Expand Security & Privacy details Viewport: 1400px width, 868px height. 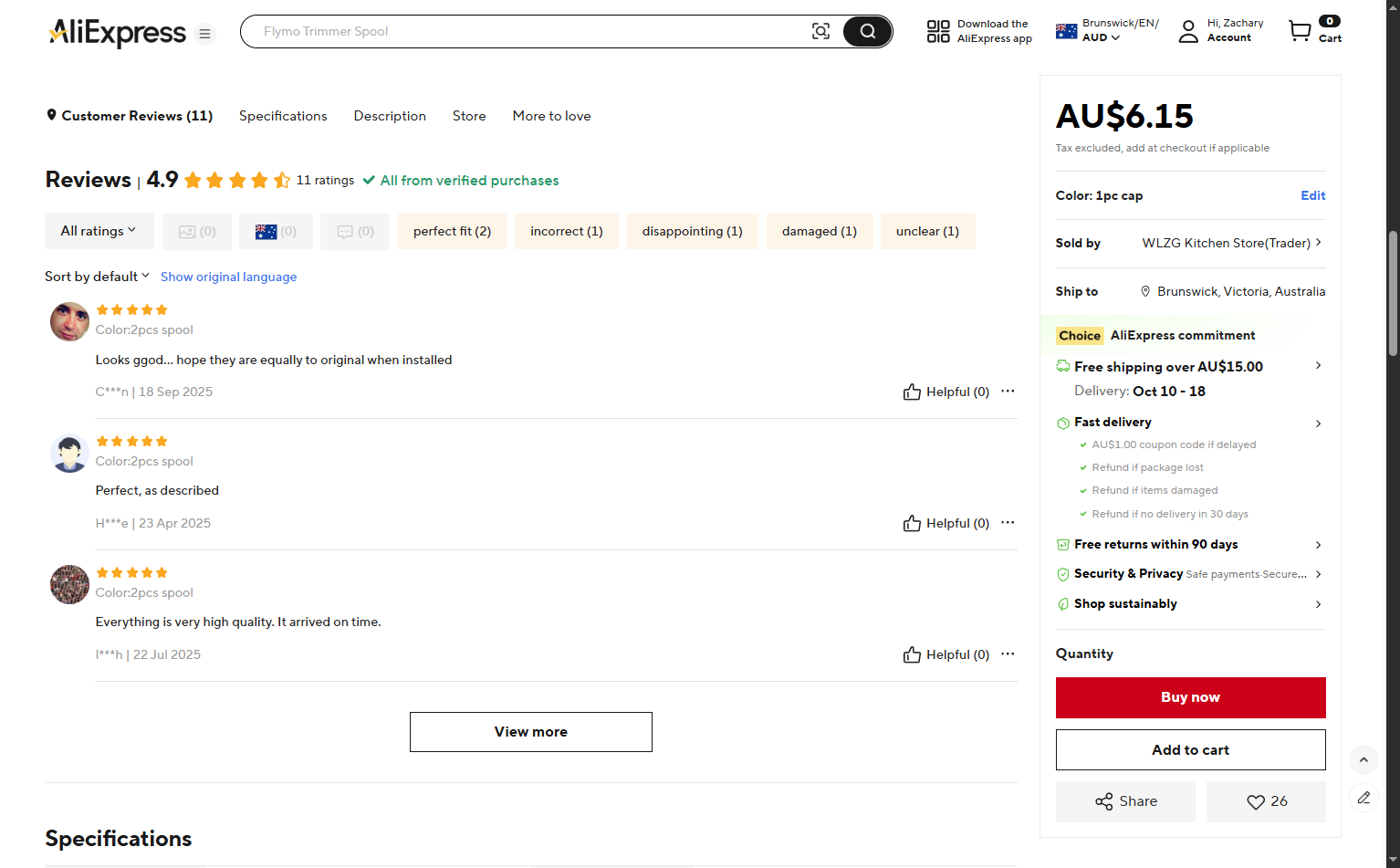click(1190, 574)
